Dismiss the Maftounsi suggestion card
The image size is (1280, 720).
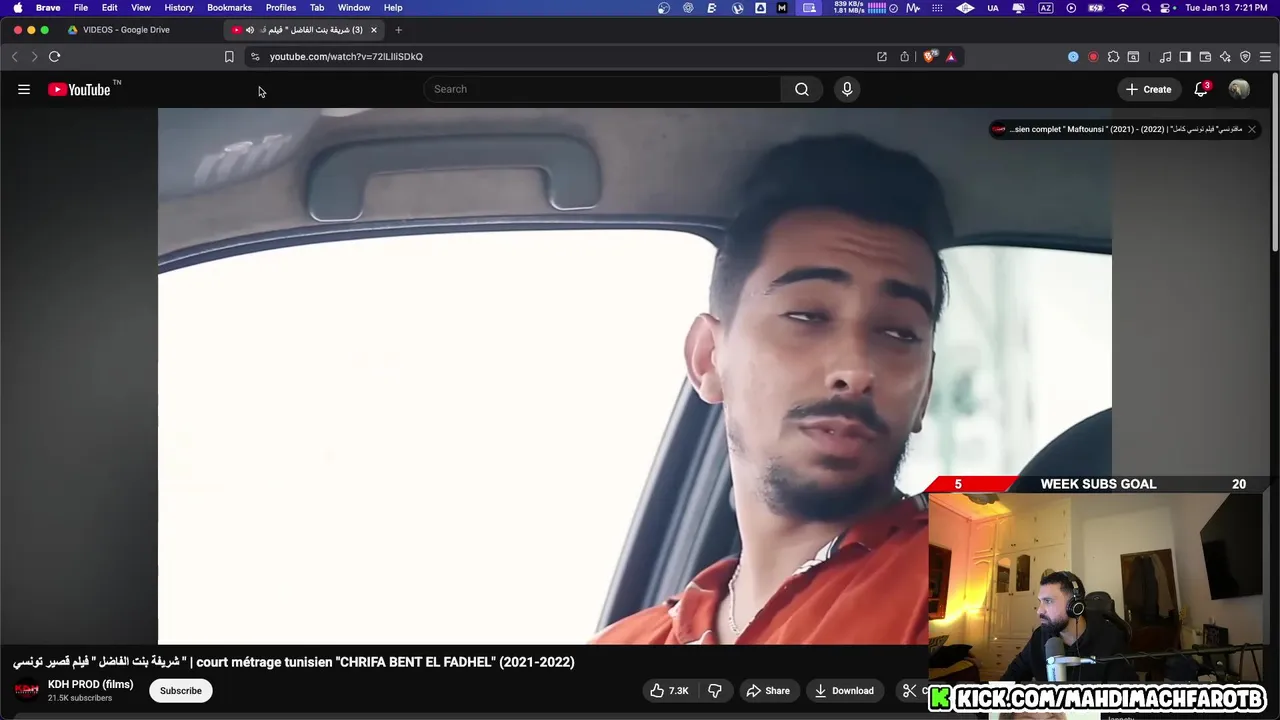pyautogui.click(x=1251, y=129)
